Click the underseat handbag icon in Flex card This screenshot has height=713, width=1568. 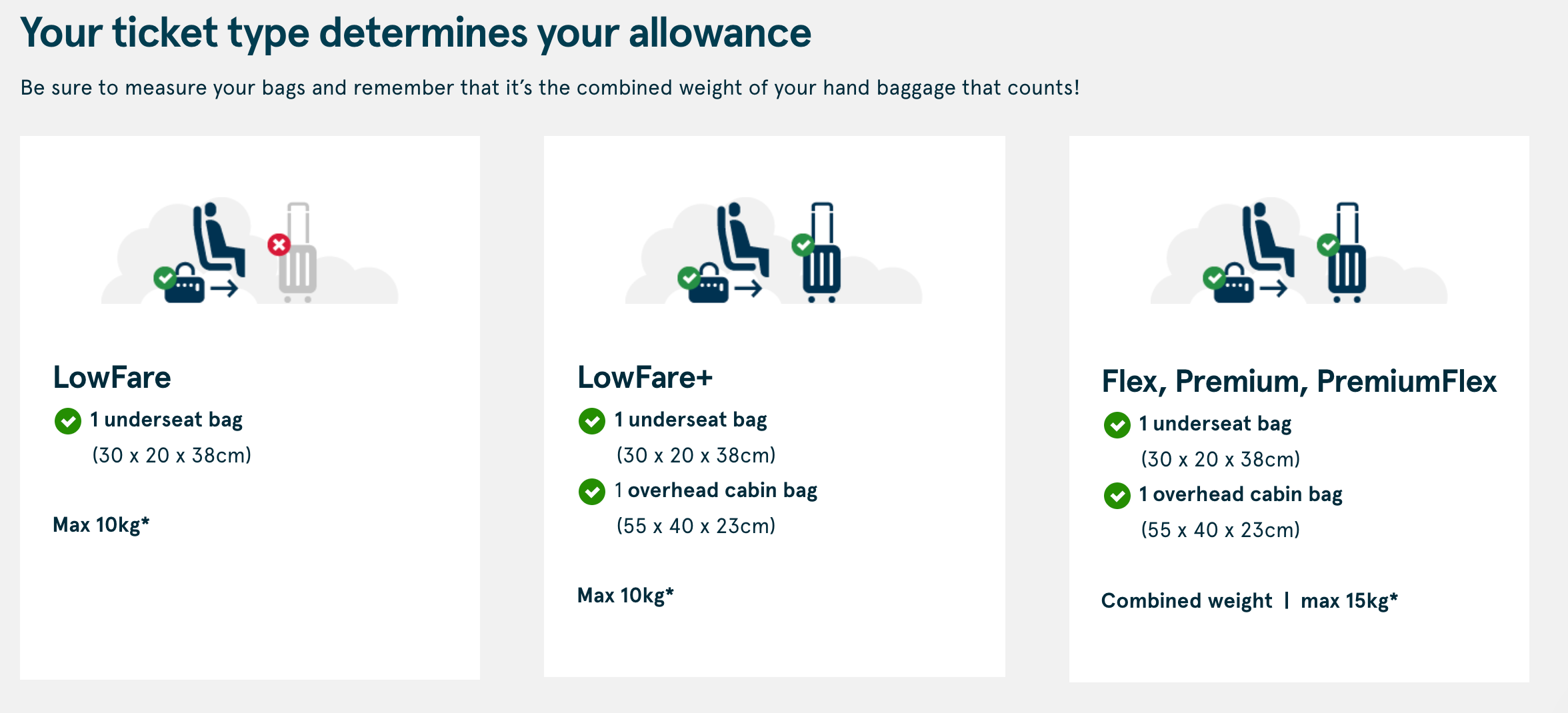[1233, 284]
